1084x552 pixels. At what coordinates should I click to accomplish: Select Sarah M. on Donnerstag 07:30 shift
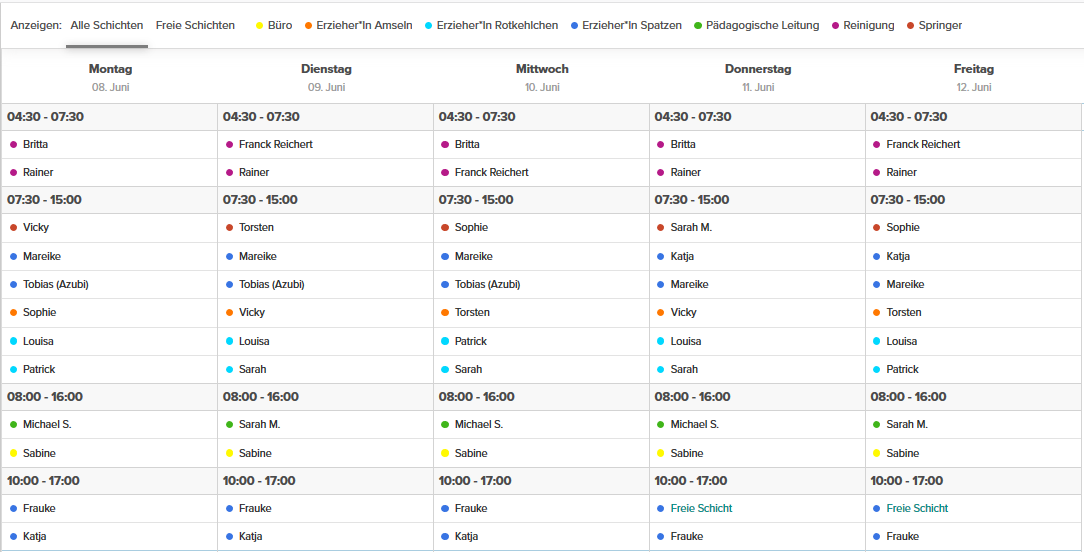point(691,227)
